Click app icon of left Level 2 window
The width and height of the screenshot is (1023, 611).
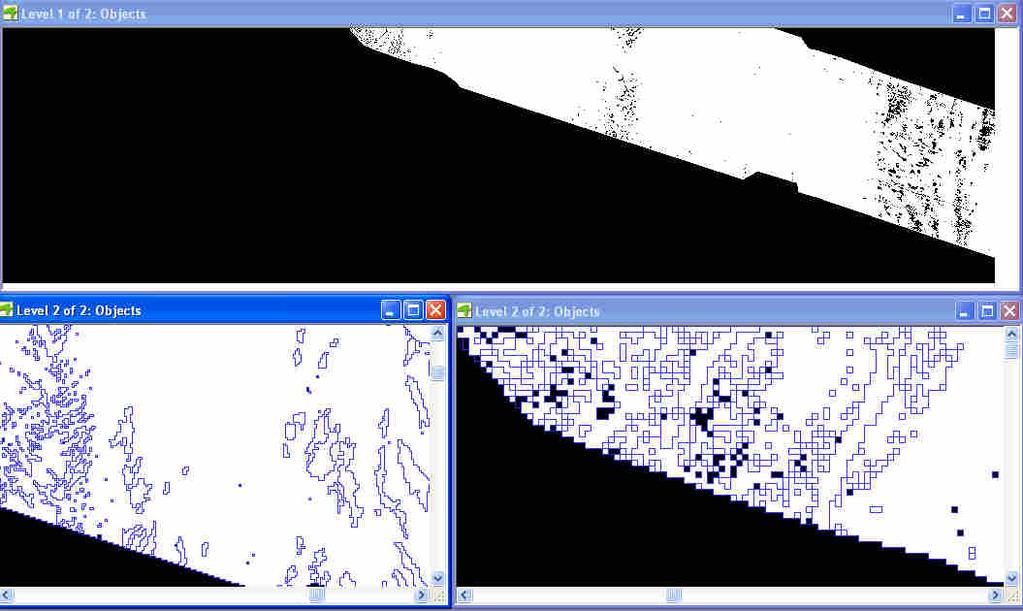[7, 310]
